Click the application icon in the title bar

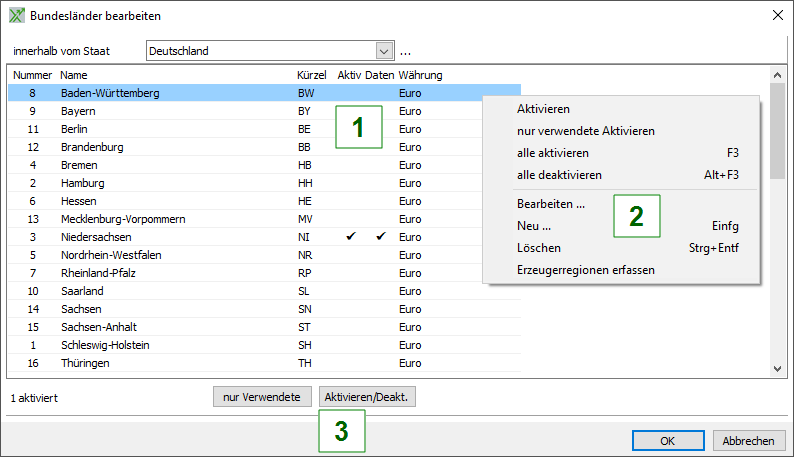coord(17,16)
